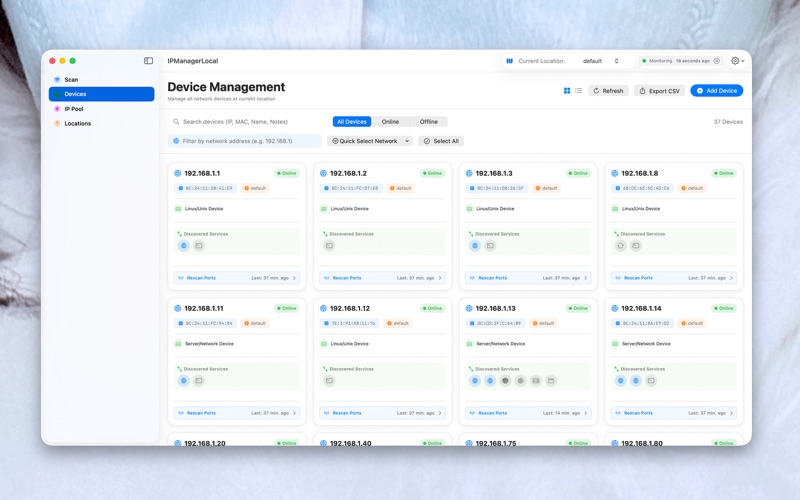Expand scan details chevron on 192.168.1.2
The width and height of the screenshot is (800, 500).
(440, 278)
